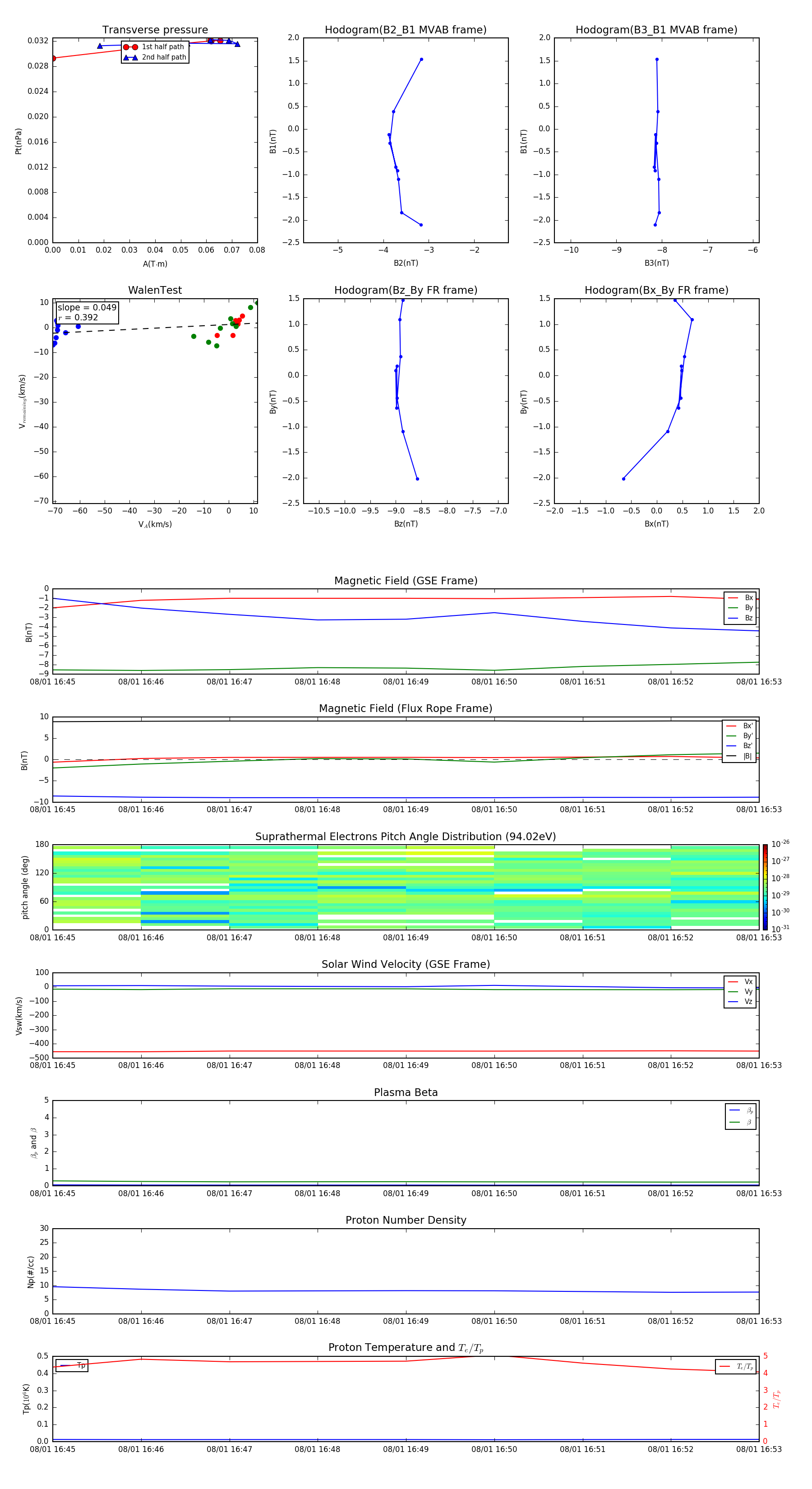Click the green By legend entry in GSE panel
Viewport: 812px width, 1489px height.
pyautogui.click(x=741, y=608)
